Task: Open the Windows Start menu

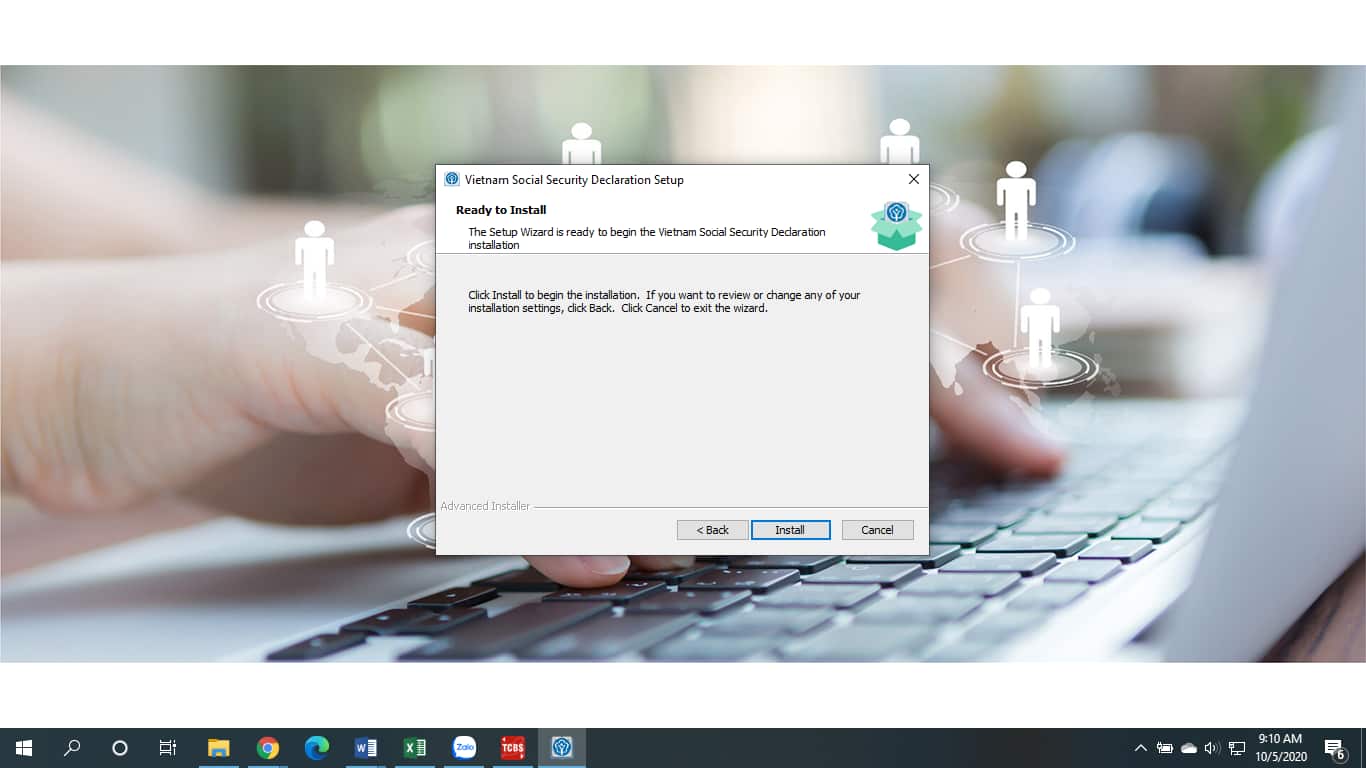Action: click(x=24, y=748)
